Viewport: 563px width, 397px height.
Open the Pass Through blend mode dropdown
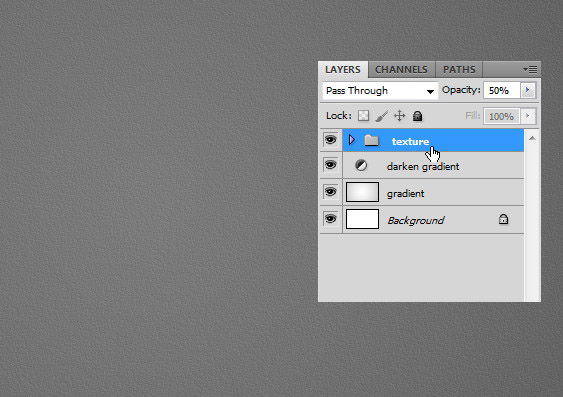click(380, 90)
